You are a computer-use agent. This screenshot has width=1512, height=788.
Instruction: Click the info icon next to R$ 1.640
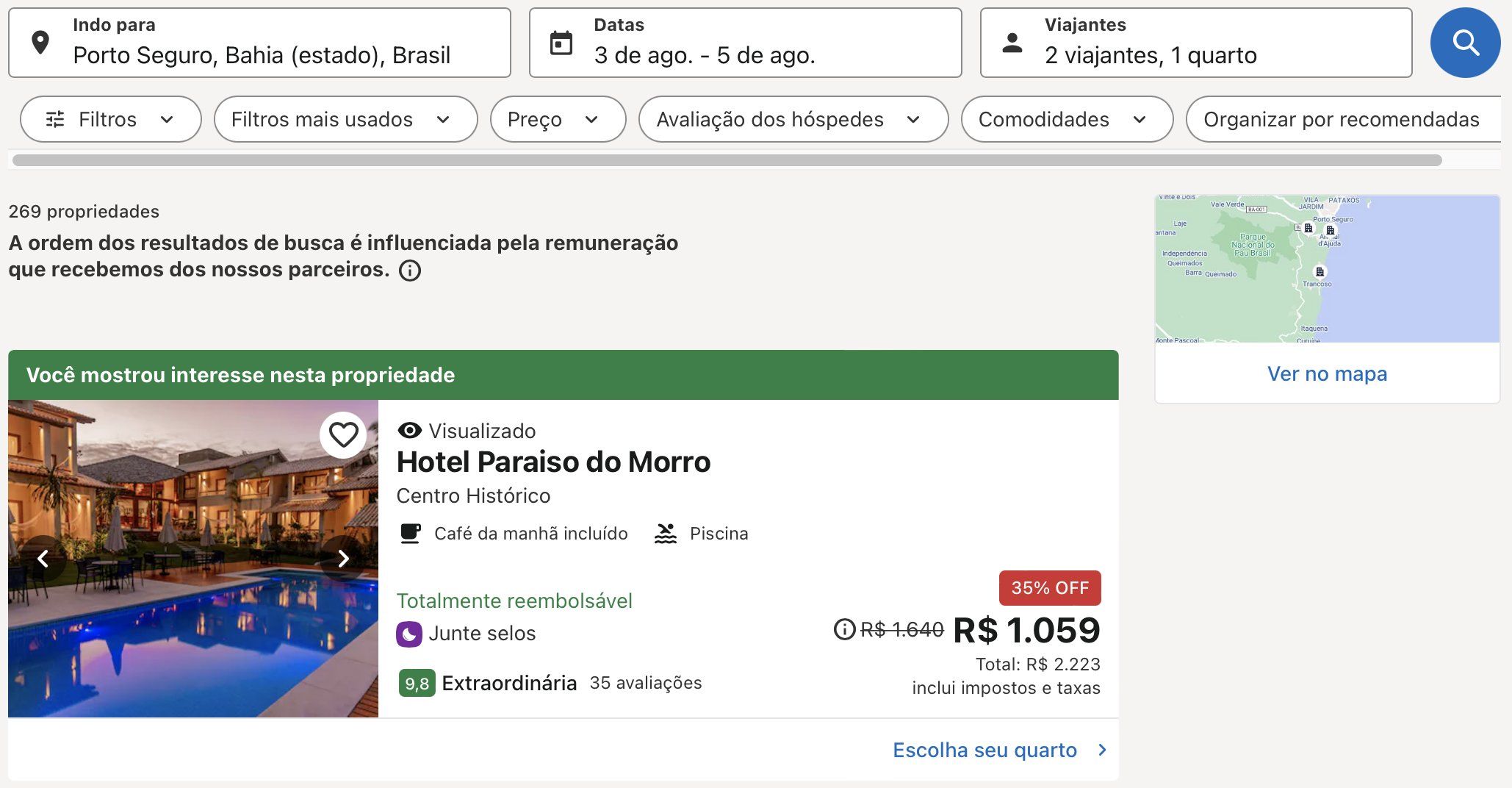pos(845,629)
